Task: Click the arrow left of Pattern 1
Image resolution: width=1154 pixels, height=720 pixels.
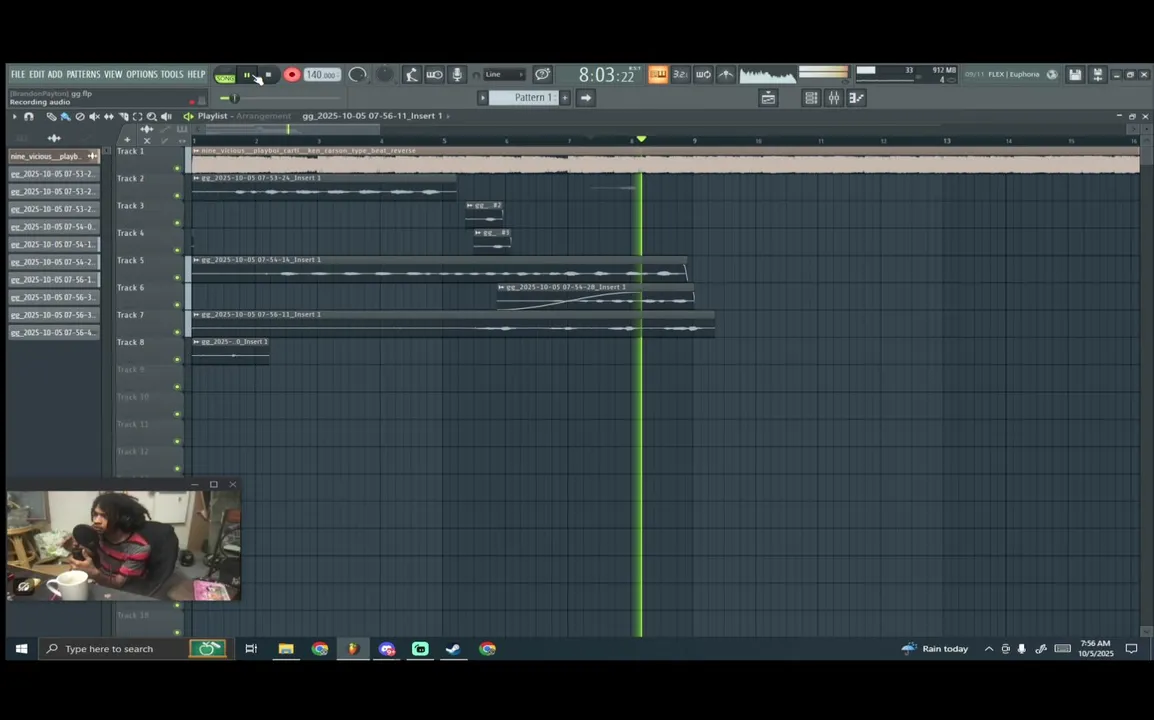Action: 483,98
